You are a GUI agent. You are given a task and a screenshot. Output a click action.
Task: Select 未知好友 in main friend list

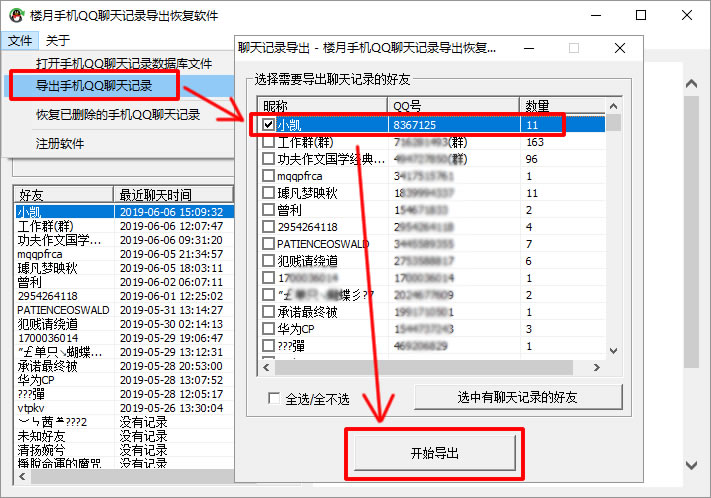click(x=41, y=436)
